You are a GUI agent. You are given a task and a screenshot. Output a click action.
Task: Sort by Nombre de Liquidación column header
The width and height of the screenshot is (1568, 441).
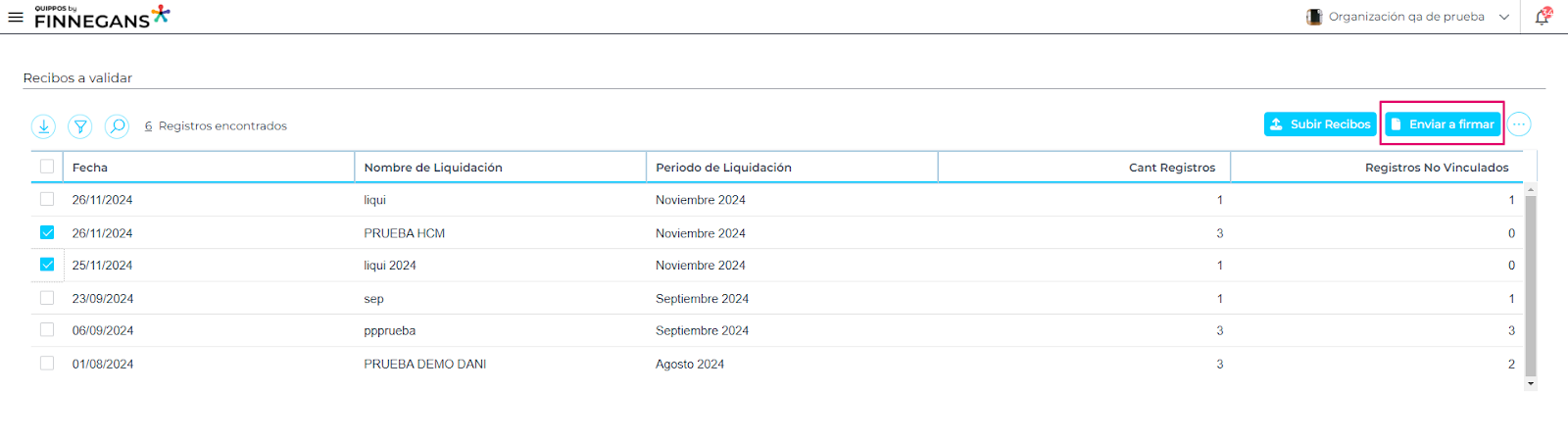coord(433,168)
